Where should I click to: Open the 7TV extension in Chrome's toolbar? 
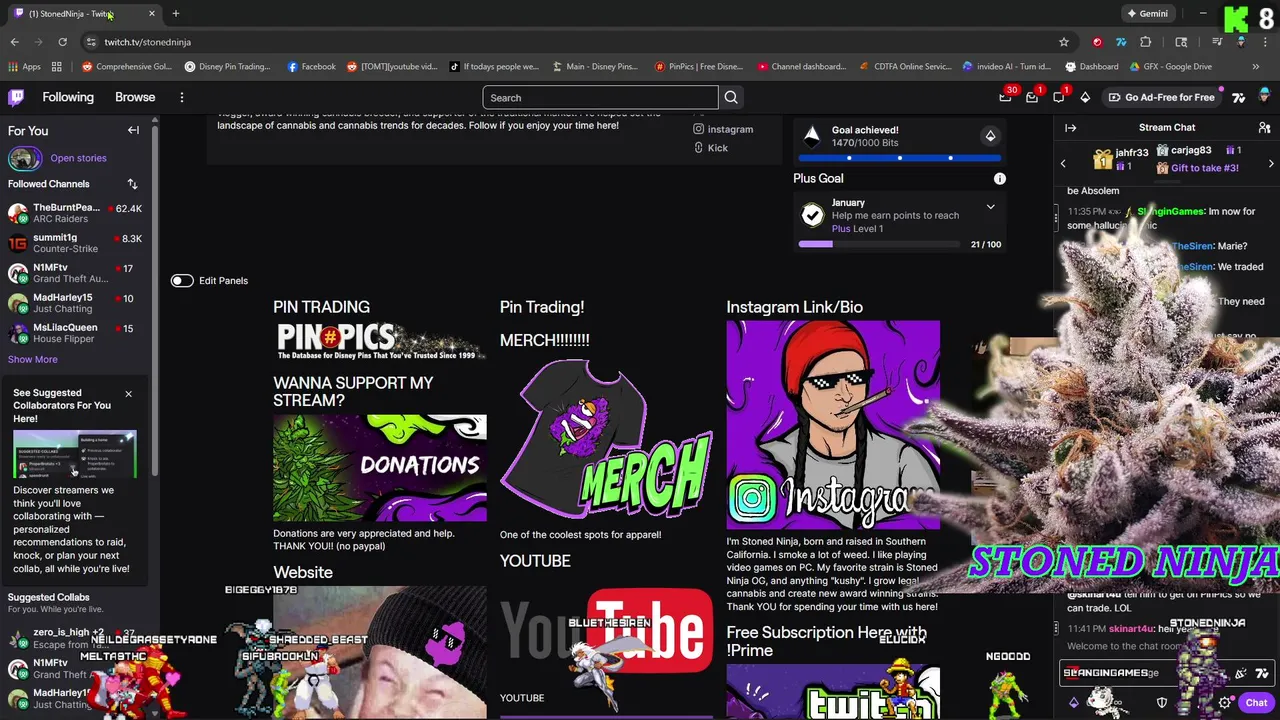tap(1121, 42)
